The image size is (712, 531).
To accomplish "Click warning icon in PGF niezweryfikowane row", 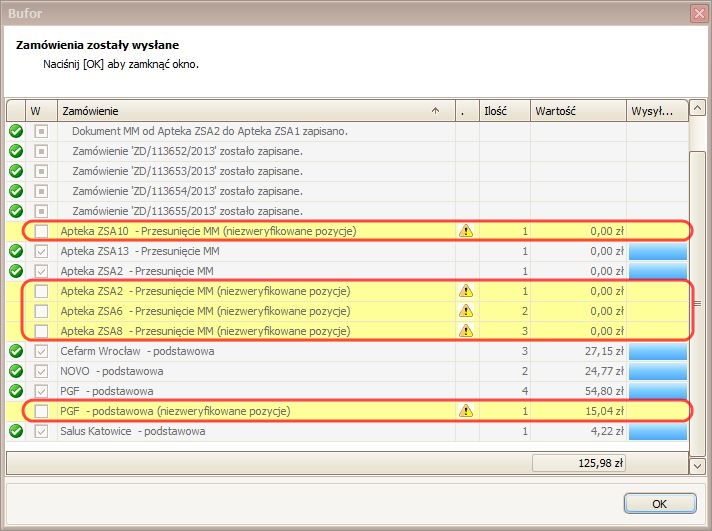I will click(465, 411).
